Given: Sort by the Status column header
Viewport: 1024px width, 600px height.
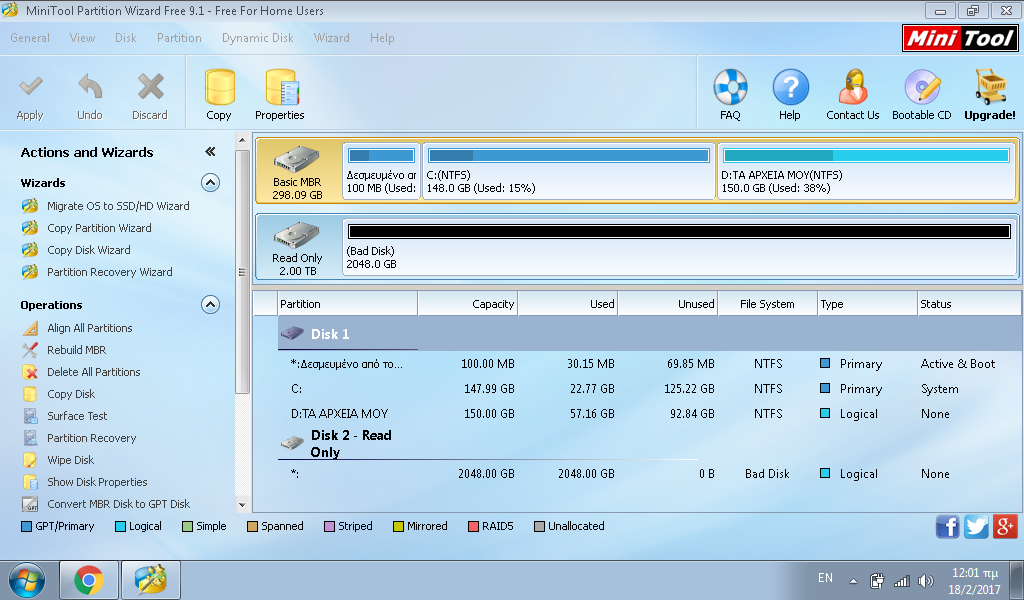Looking at the screenshot, I should pyautogui.click(x=968, y=304).
